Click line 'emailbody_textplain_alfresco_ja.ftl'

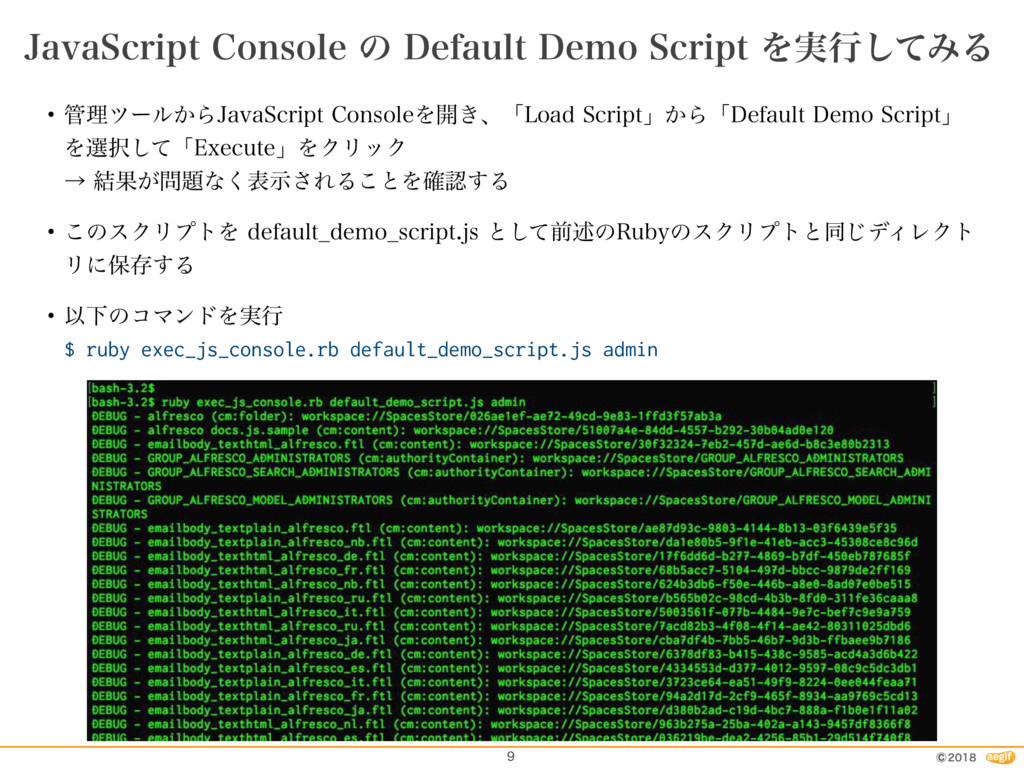504,710
